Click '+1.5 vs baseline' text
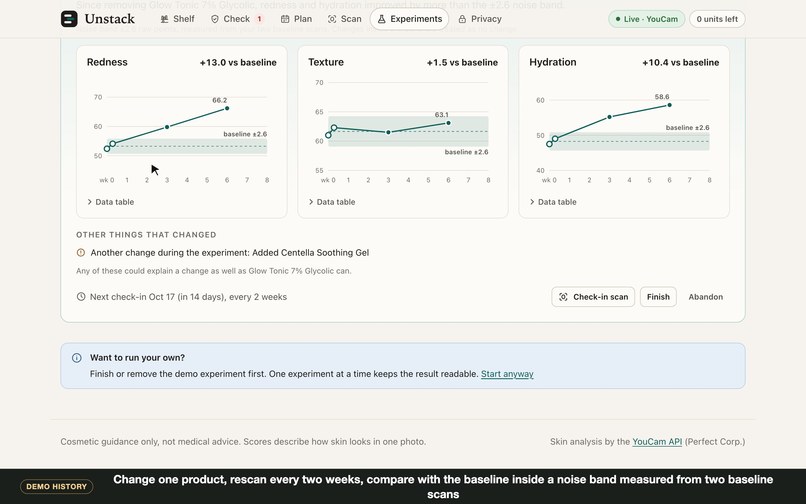 (462, 62)
